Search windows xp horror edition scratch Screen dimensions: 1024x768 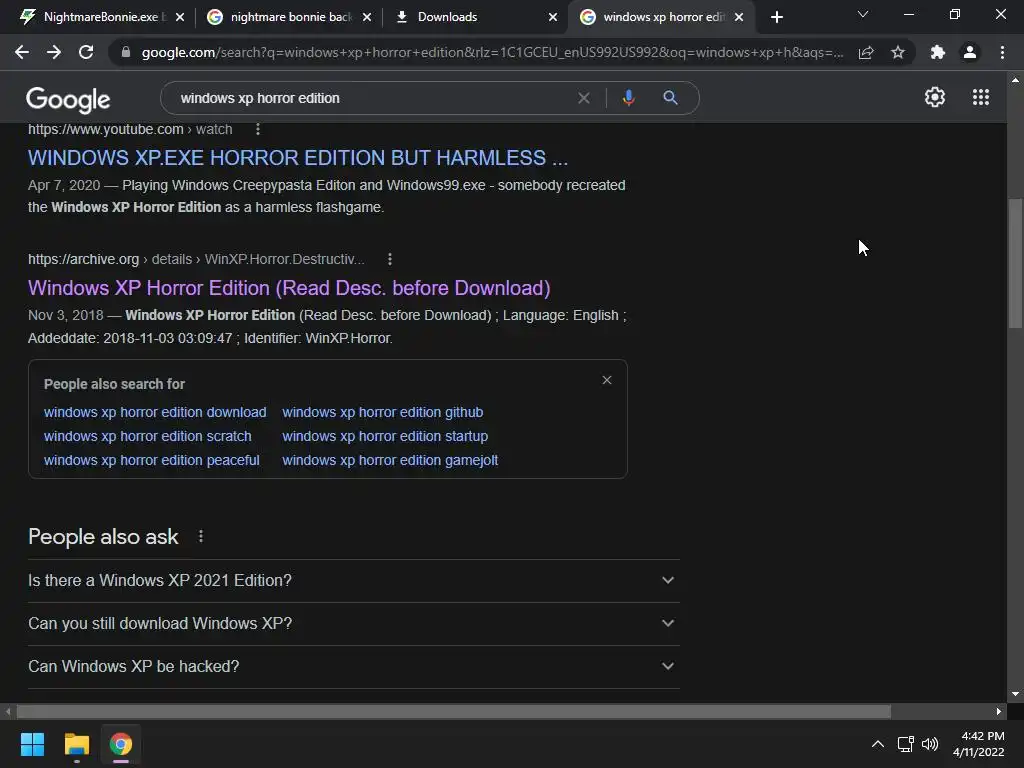(x=148, y=436)
